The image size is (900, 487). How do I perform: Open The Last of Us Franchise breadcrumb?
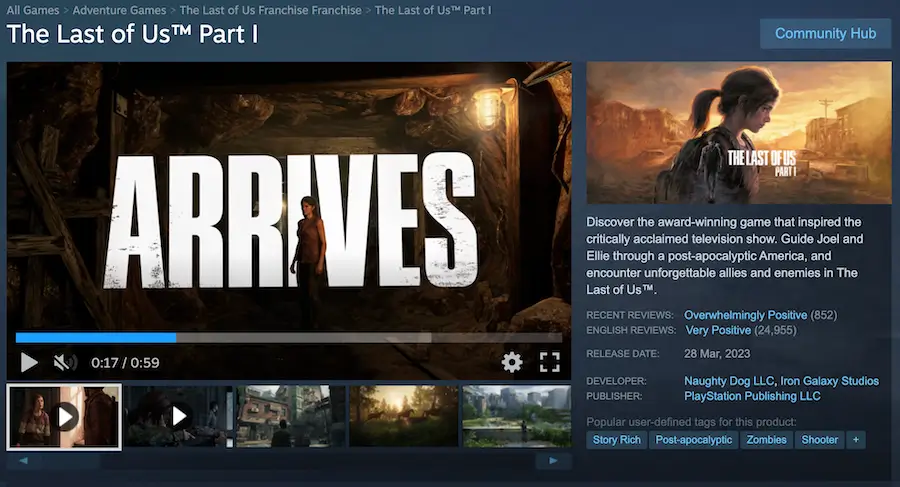click(x=270, y=10)
